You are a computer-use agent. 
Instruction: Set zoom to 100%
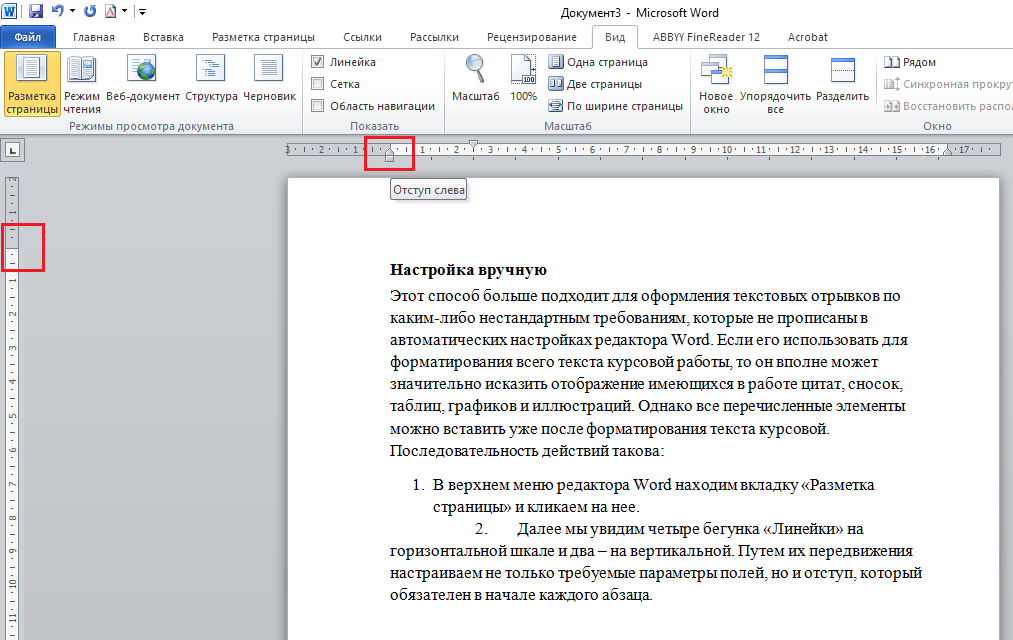[x=523, y=78]
